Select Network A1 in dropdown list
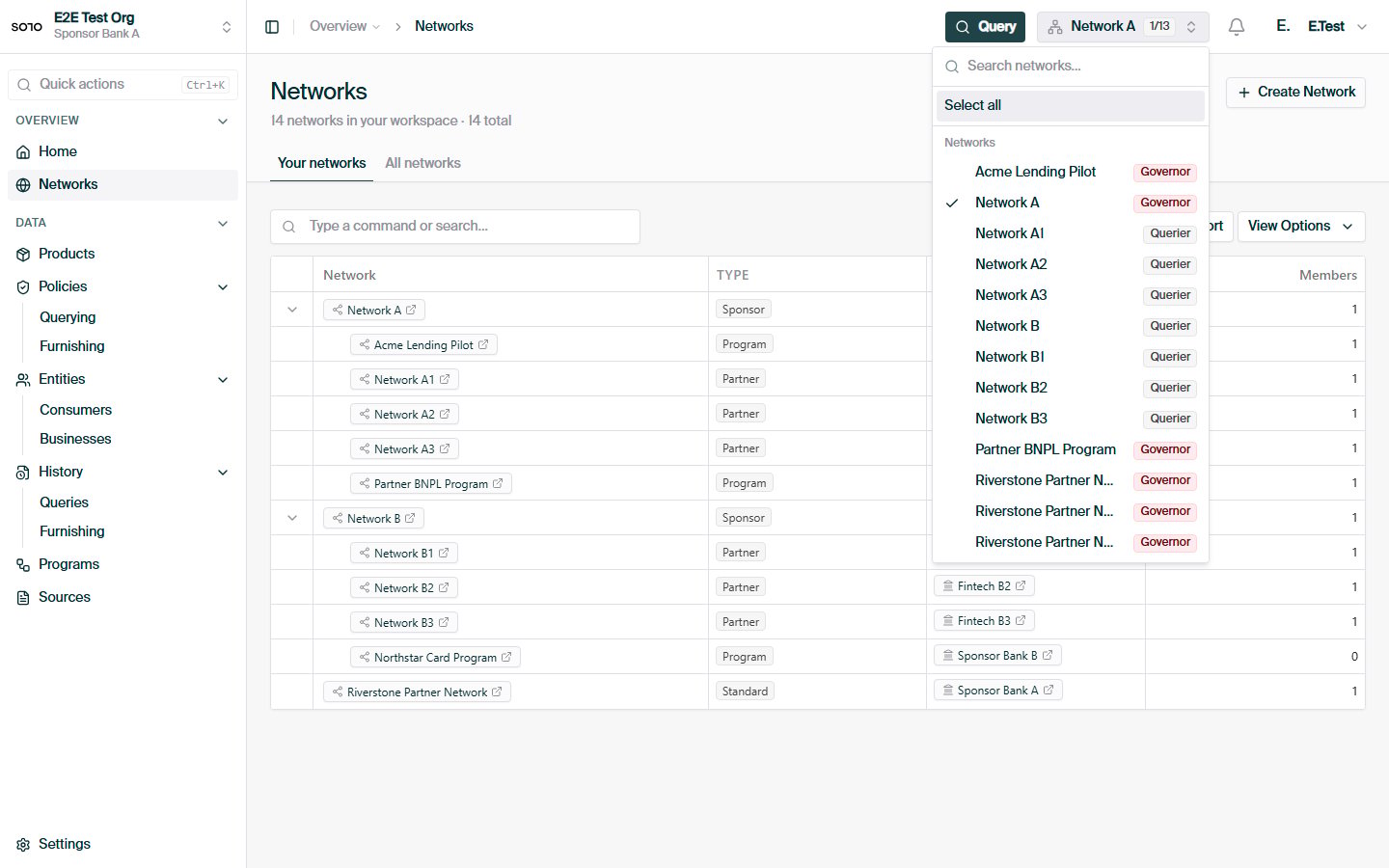Viewport: 1389px width, 868px height. 1071,233
